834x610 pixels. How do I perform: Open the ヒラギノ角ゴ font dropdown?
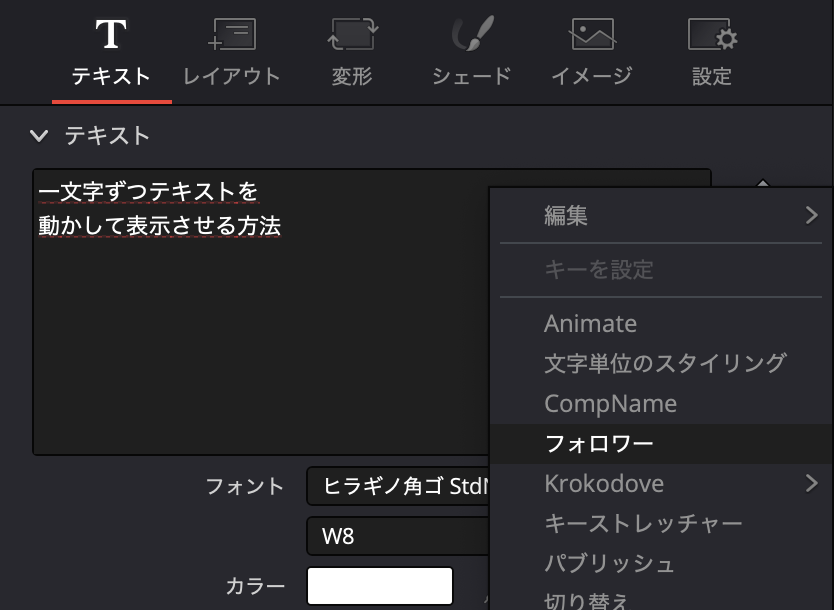[x=397, y=486]
